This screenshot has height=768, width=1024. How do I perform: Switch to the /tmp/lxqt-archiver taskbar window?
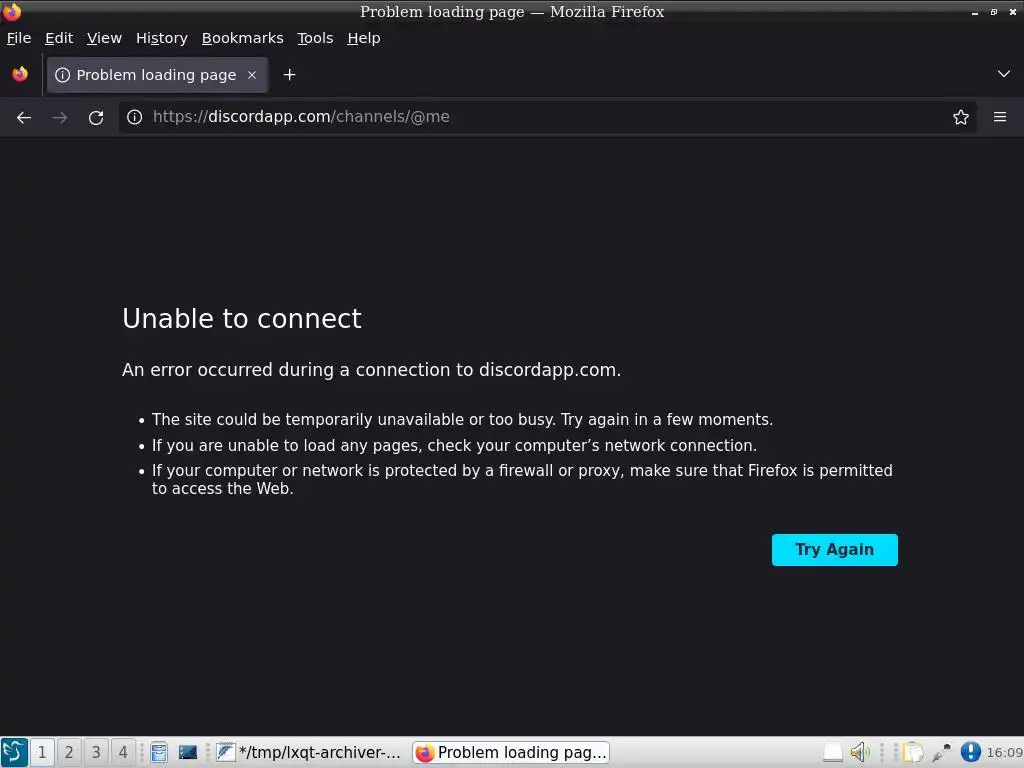tap(309, 752)
